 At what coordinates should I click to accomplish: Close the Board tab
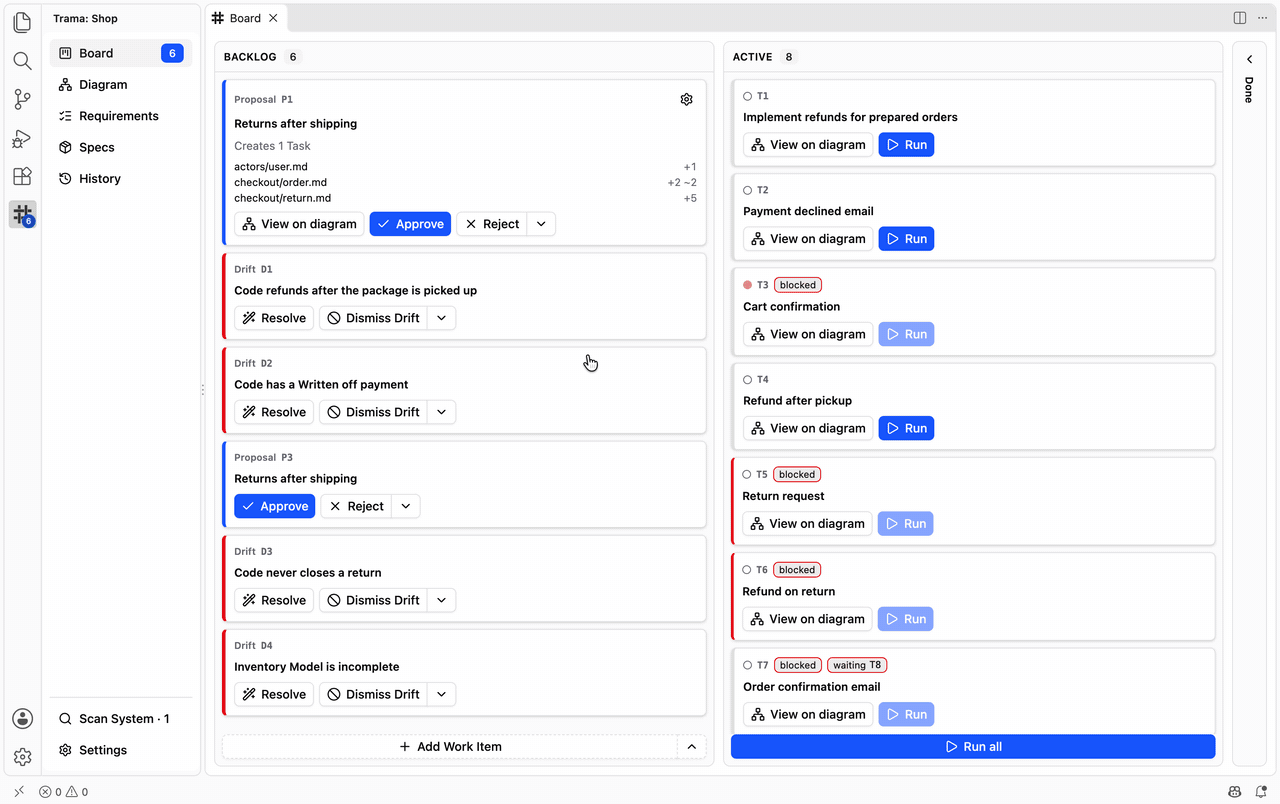click(274, 18)
